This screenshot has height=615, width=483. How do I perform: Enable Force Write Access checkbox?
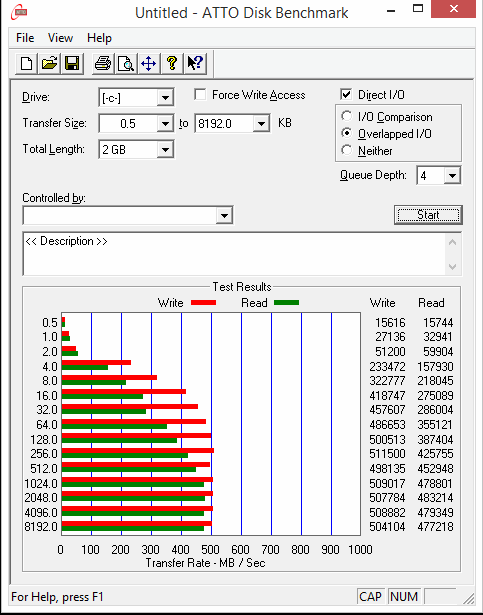tap(200, 95)
